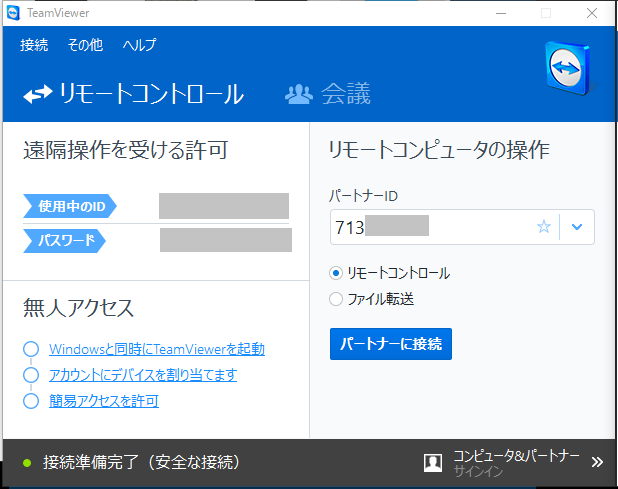The width and height of the screenshot is (618, 489).
Task: Click the masked パスワード value
Action: point(226,240)
